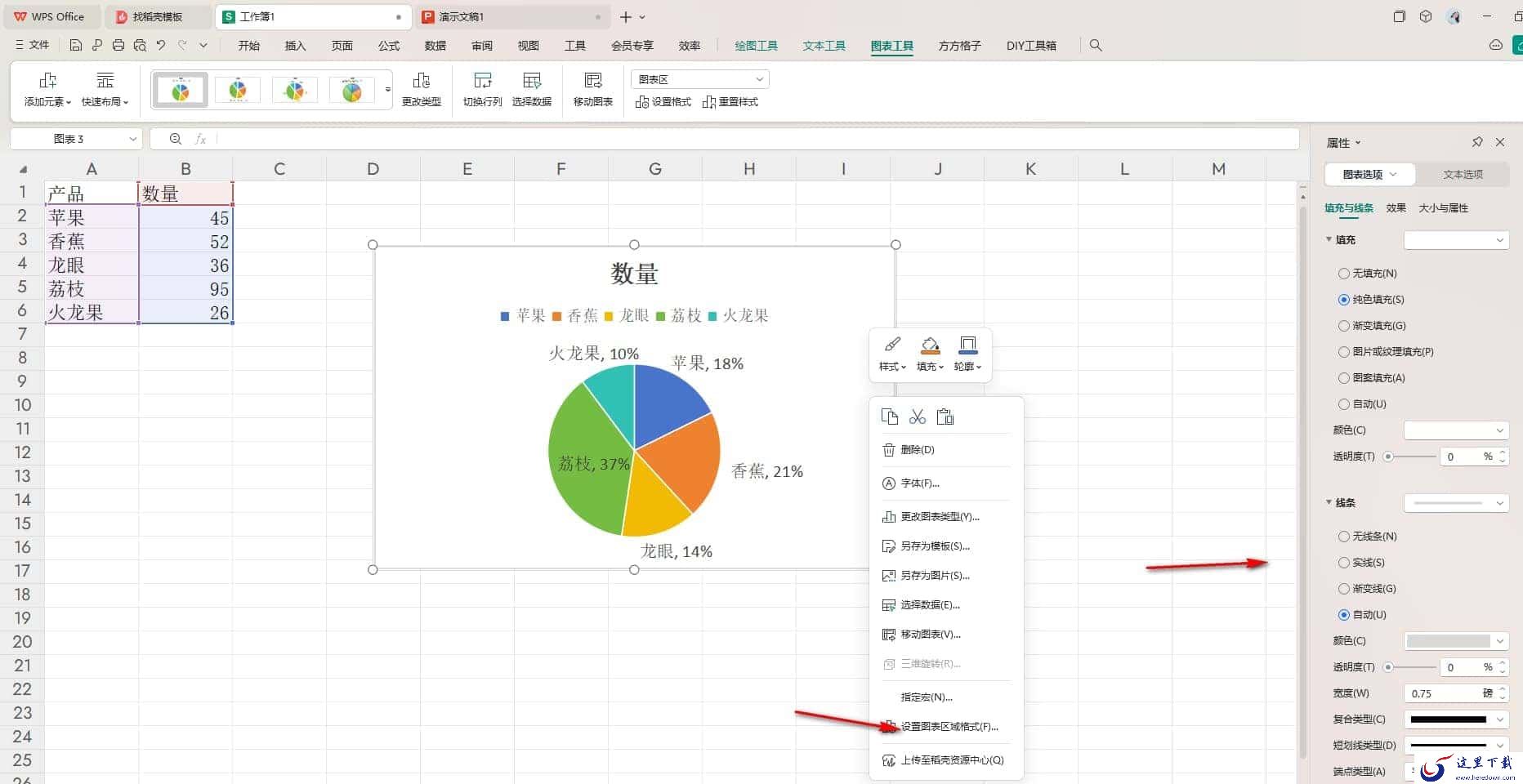Open the compound type dropdown

[1455, 719]
